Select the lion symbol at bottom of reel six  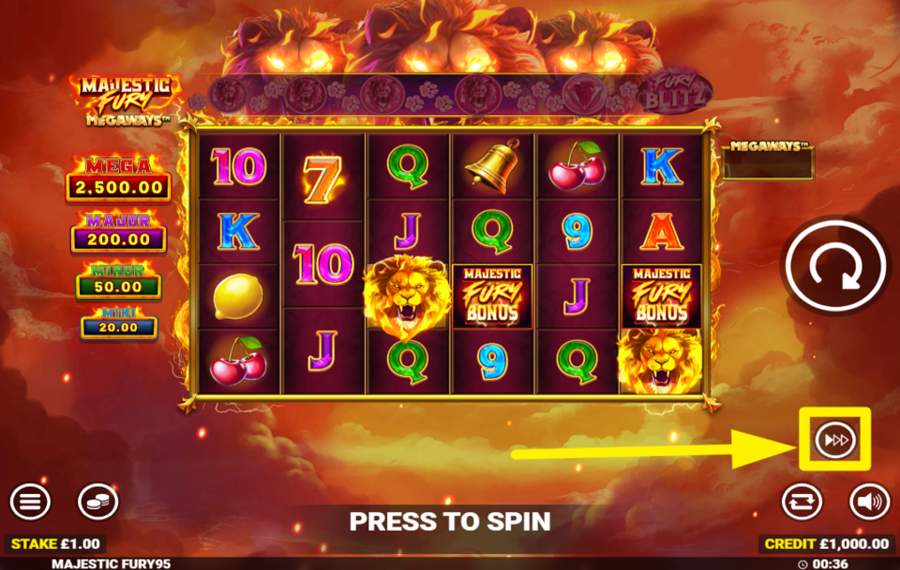[x=661, y=362]
